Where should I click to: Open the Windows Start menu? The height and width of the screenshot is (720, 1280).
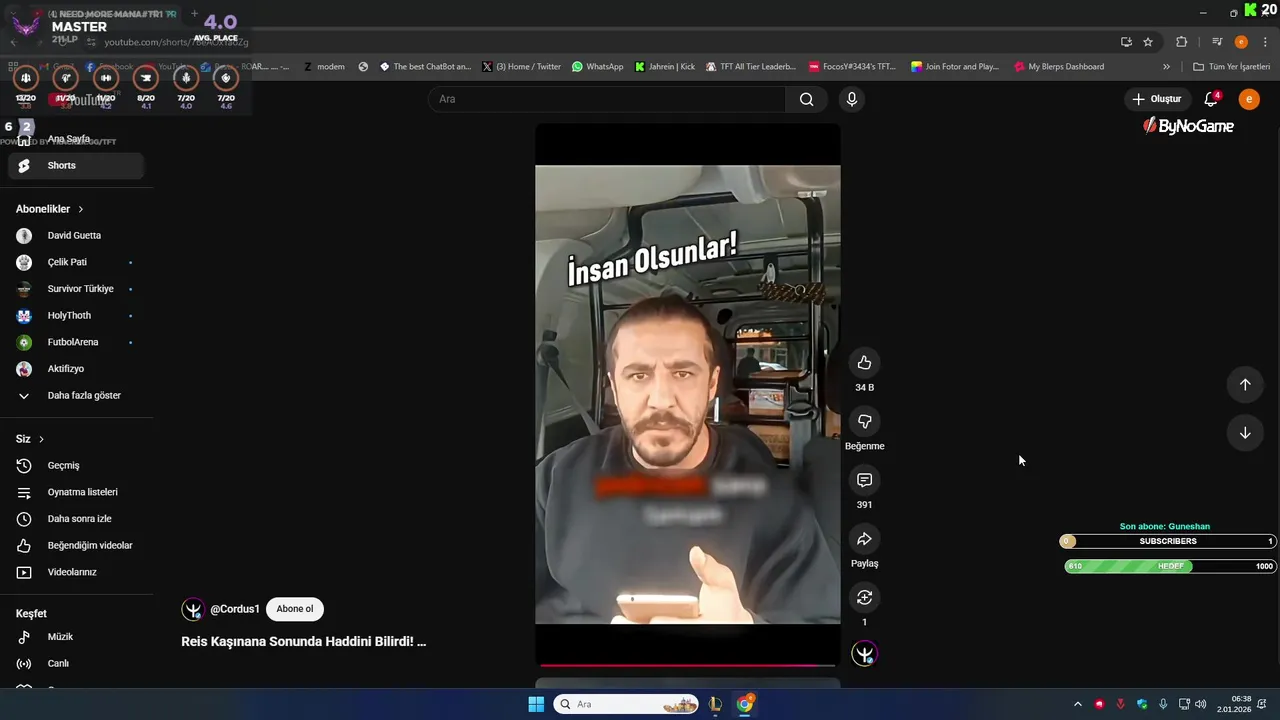coord(536,704)
